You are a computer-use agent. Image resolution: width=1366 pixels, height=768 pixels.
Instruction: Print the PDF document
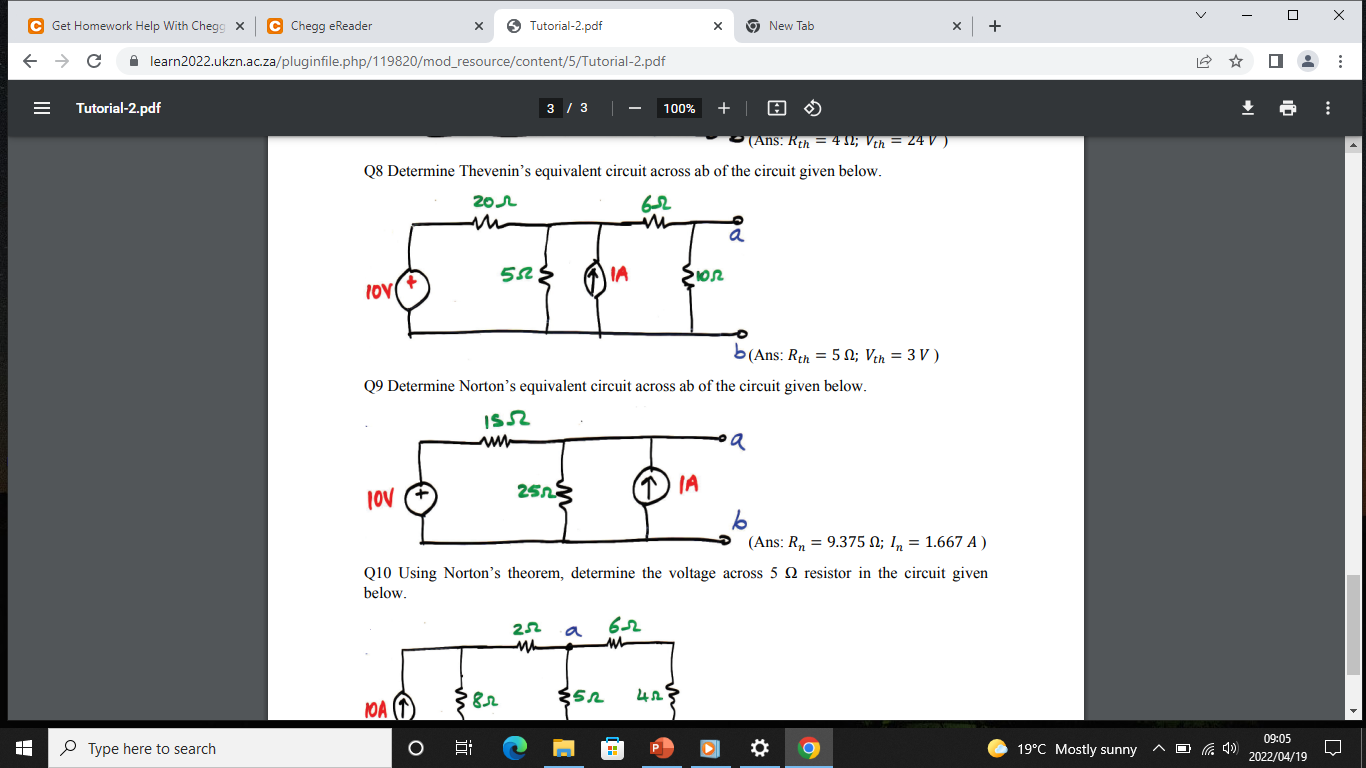pos(1288,108)
